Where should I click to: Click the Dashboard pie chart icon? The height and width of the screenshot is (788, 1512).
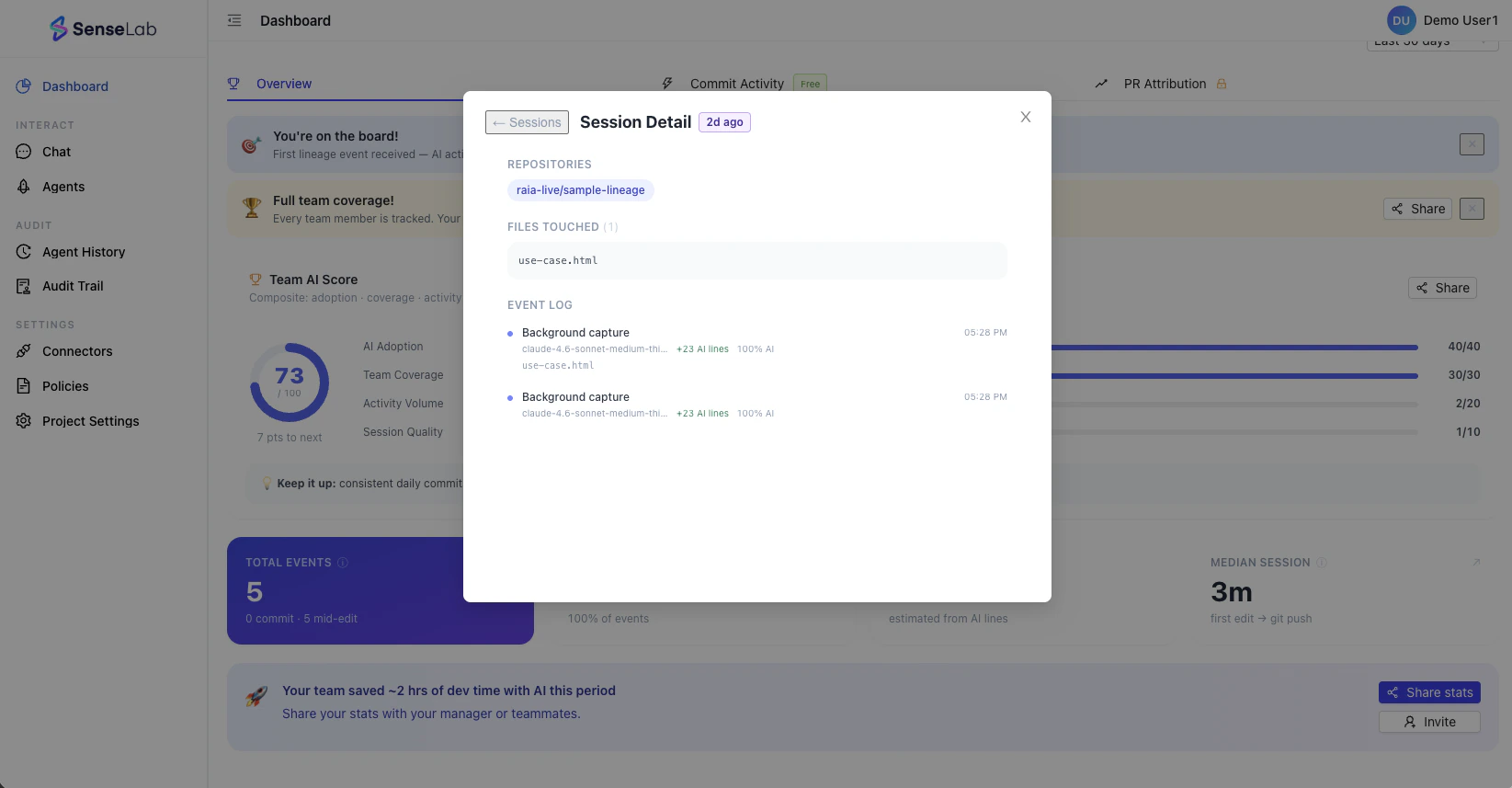(24, 86)
